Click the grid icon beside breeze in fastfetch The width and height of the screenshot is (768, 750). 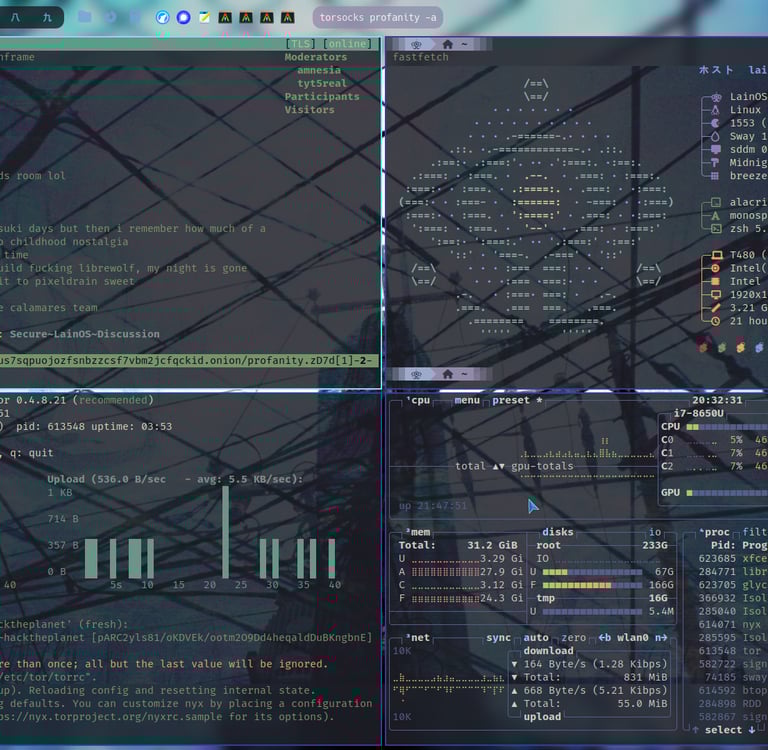(x=716, y=176)
